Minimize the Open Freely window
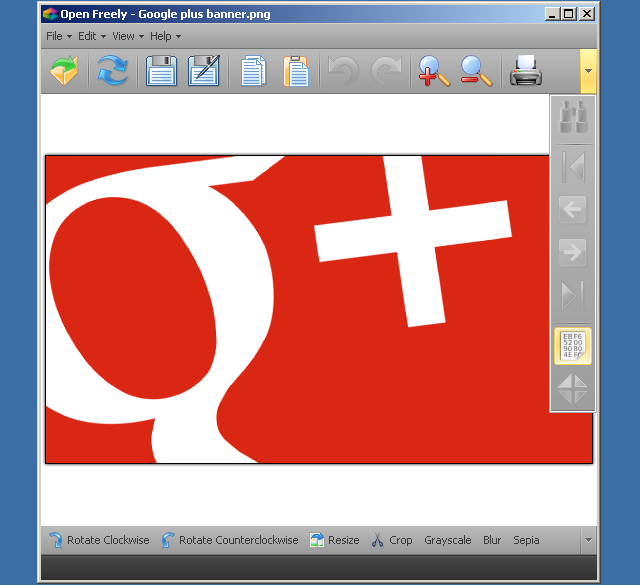The image size is (640, 585). pyautogui.click(x=553, y=14)
